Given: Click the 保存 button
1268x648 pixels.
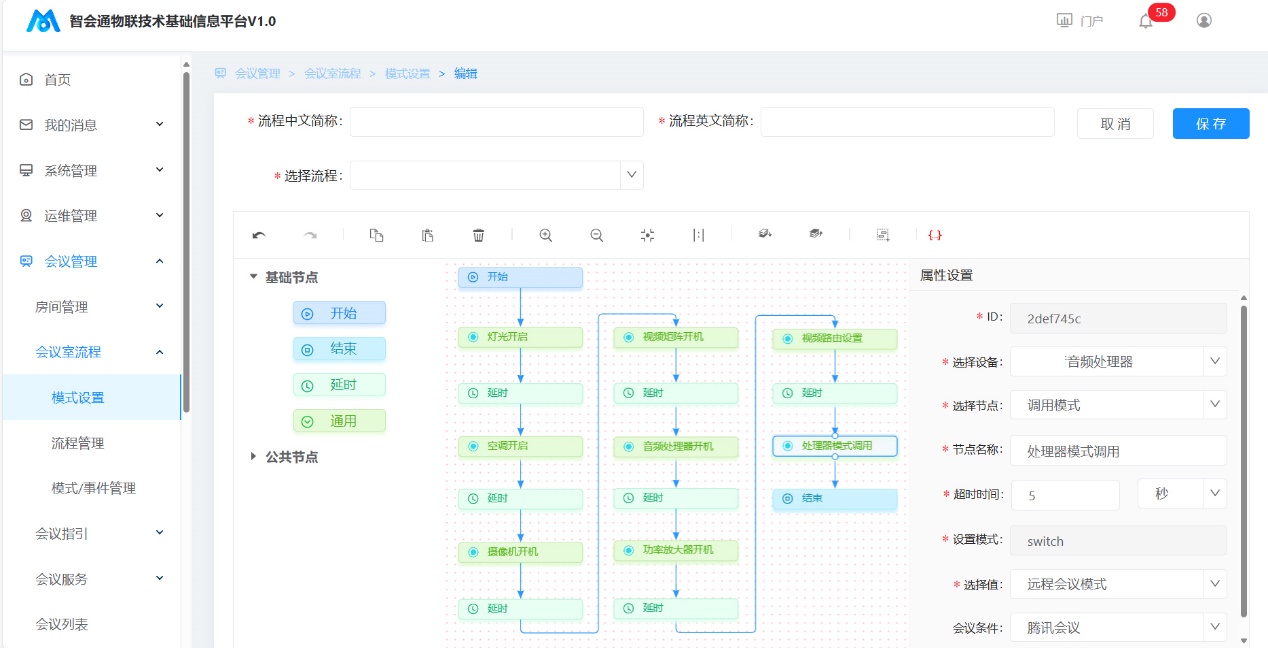Looking at the screenshot, I should [1210, 123].
